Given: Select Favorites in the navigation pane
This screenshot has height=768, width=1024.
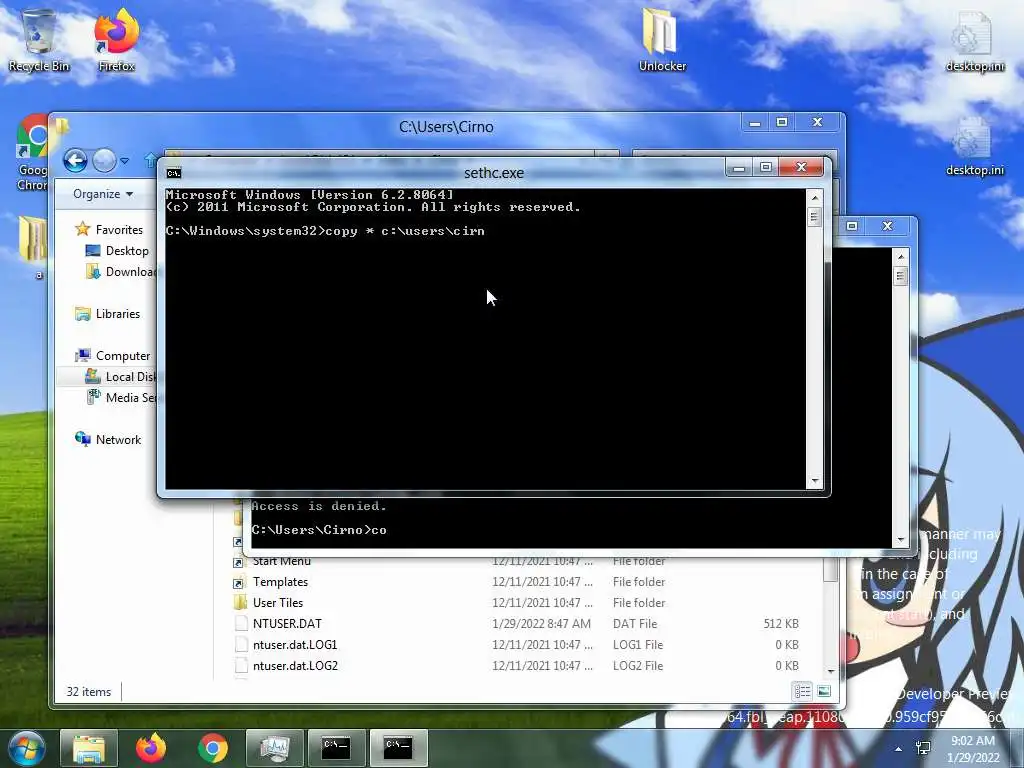Looking at the screenshot, I should point(110,230).
